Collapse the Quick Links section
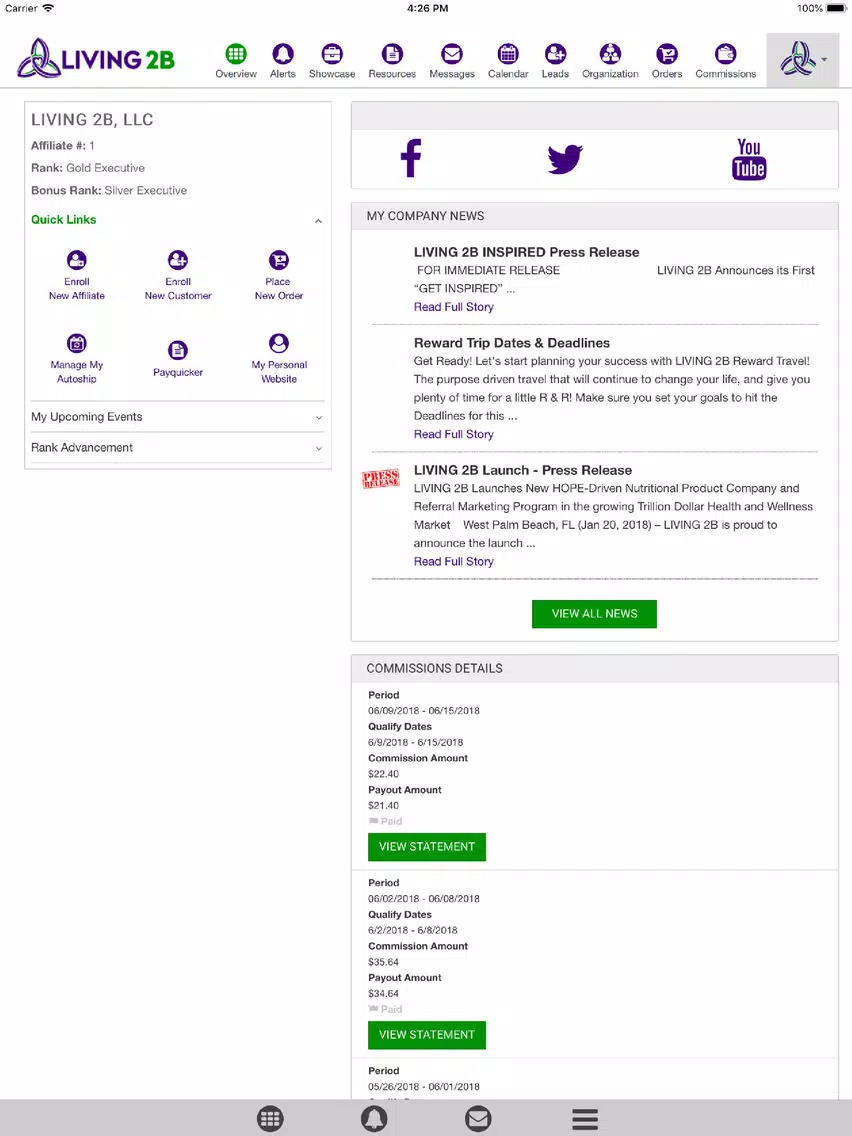Screen dimensions: 852x1136 pyautogui.click(x=178, y=220)
